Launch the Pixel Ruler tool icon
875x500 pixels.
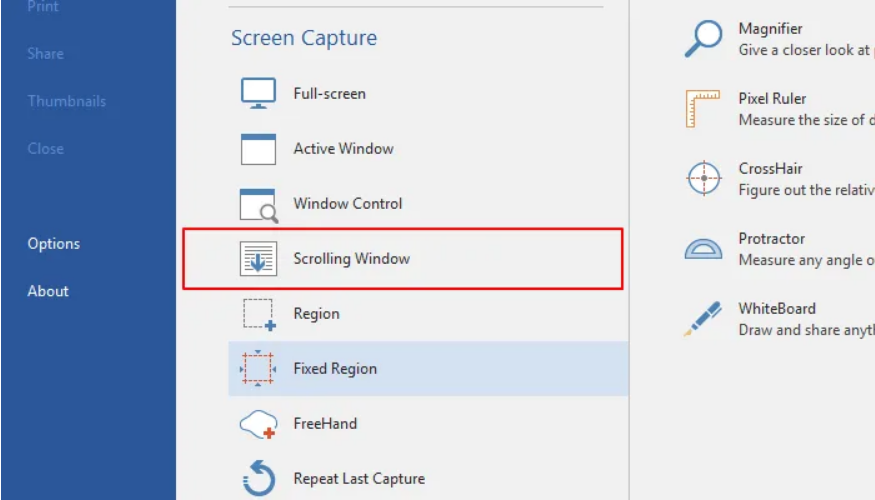[703, 109]
